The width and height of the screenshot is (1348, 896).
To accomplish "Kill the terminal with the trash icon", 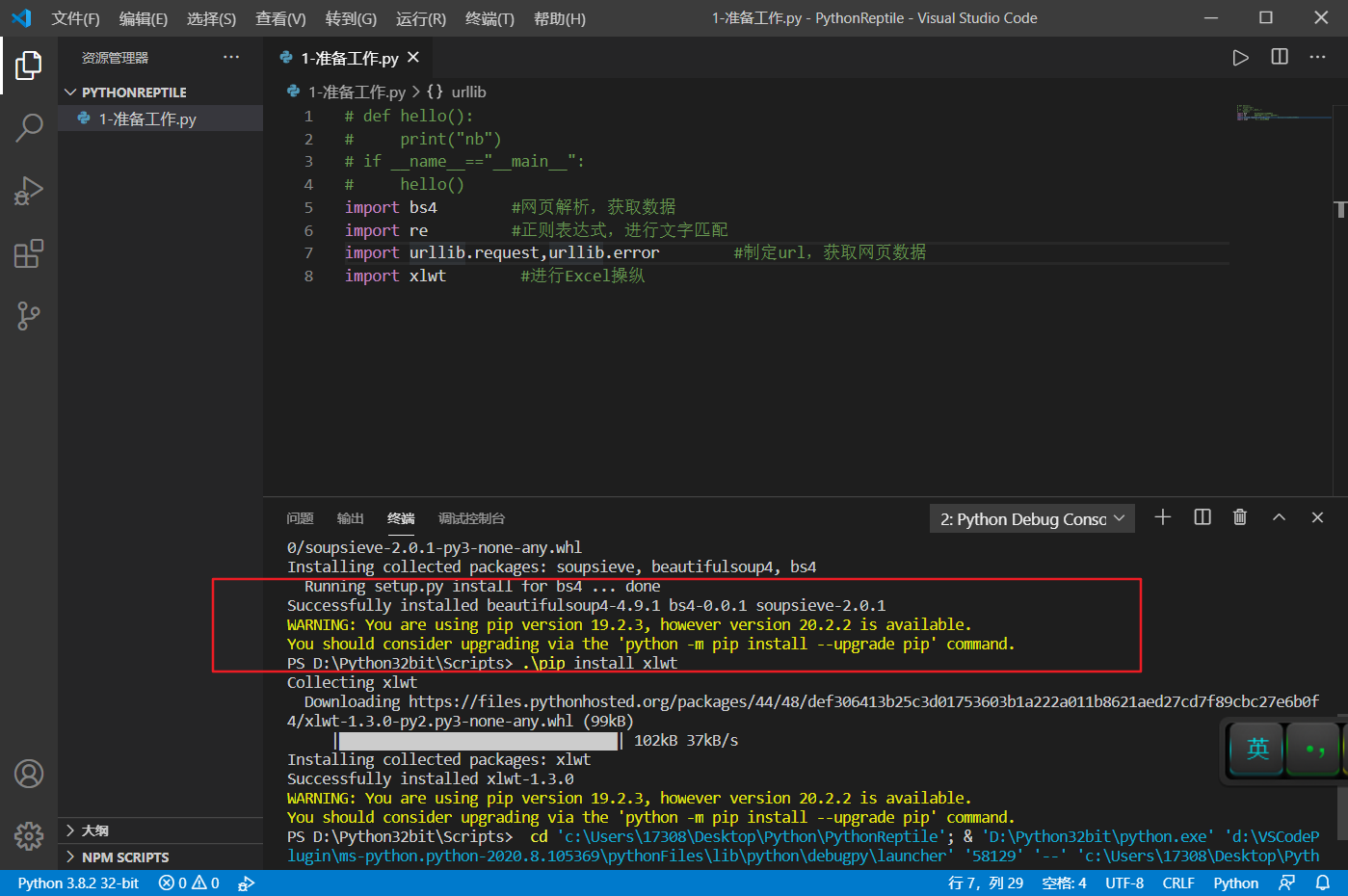I will (1240, 517).
